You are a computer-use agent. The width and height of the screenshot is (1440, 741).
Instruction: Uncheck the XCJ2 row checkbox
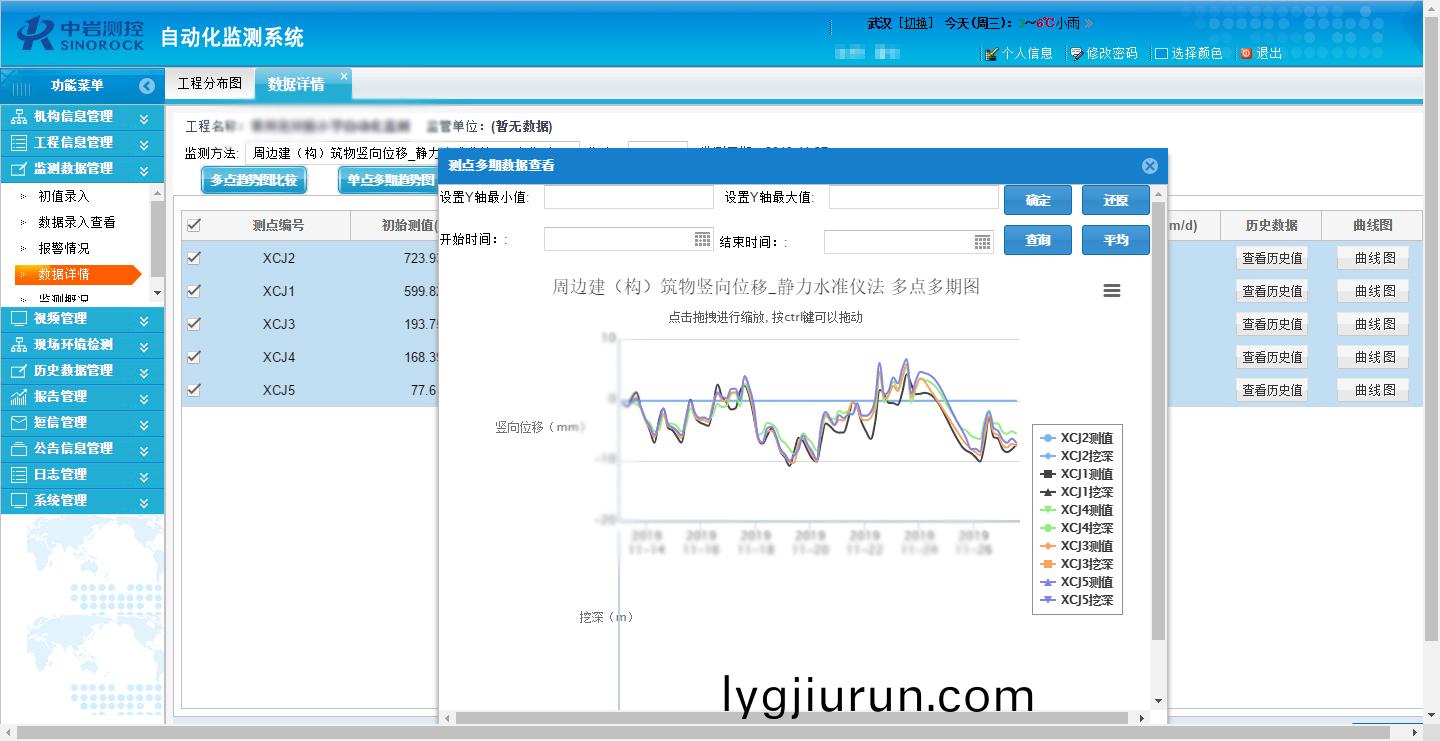click(194, 257)
